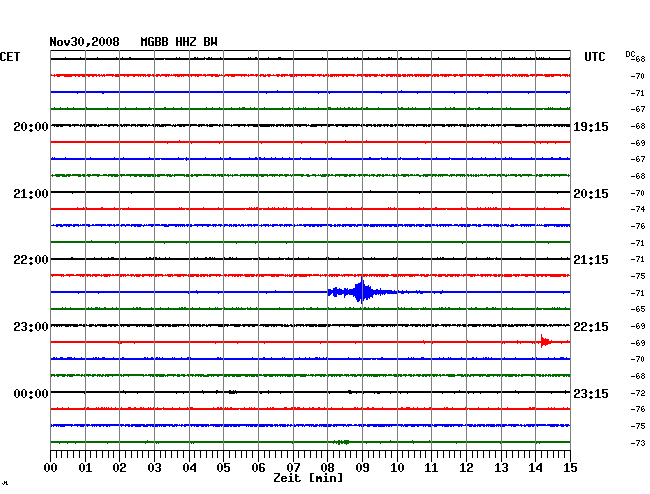Click the 22:15 UTC time label
650x494 pixels.
tap(591, 327)
